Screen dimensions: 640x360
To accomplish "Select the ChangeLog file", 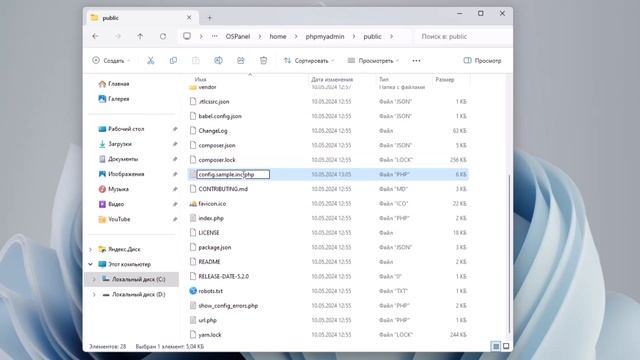I will point(213,131).
